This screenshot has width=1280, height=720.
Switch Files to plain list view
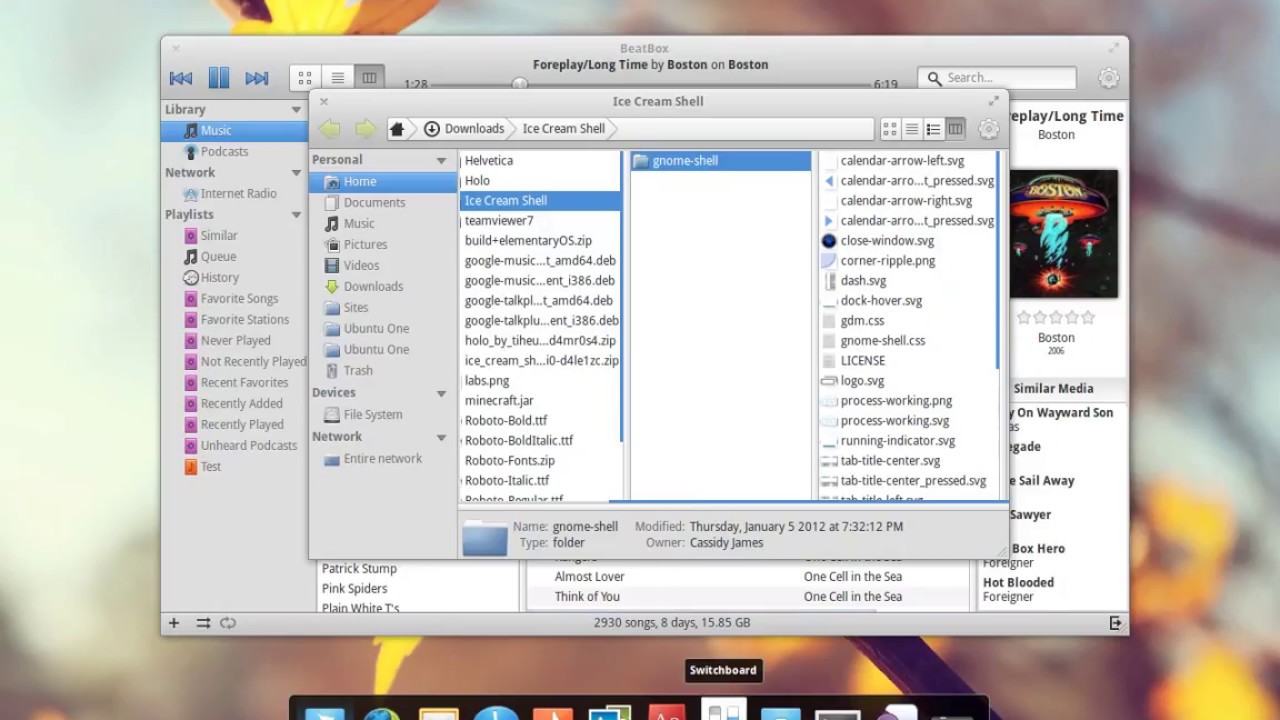point(912,128)
